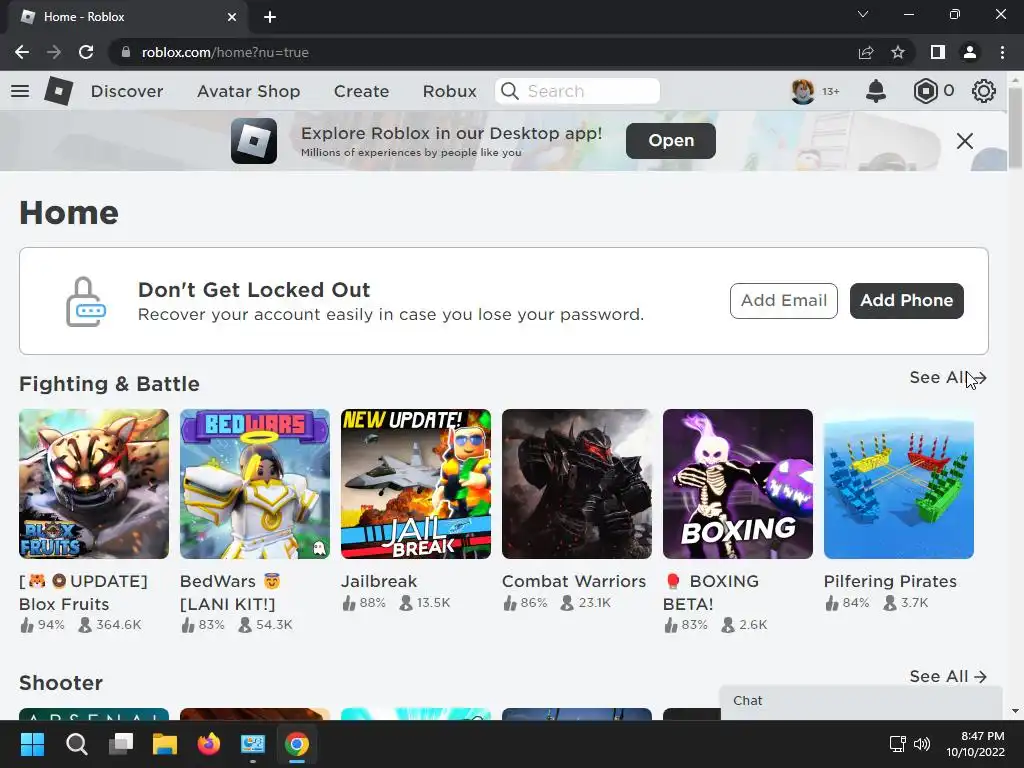Launch Firefox from taskbar
The height and width of the screenshot is (768, 1024).
pyautogui.click(x=209, y=744)
